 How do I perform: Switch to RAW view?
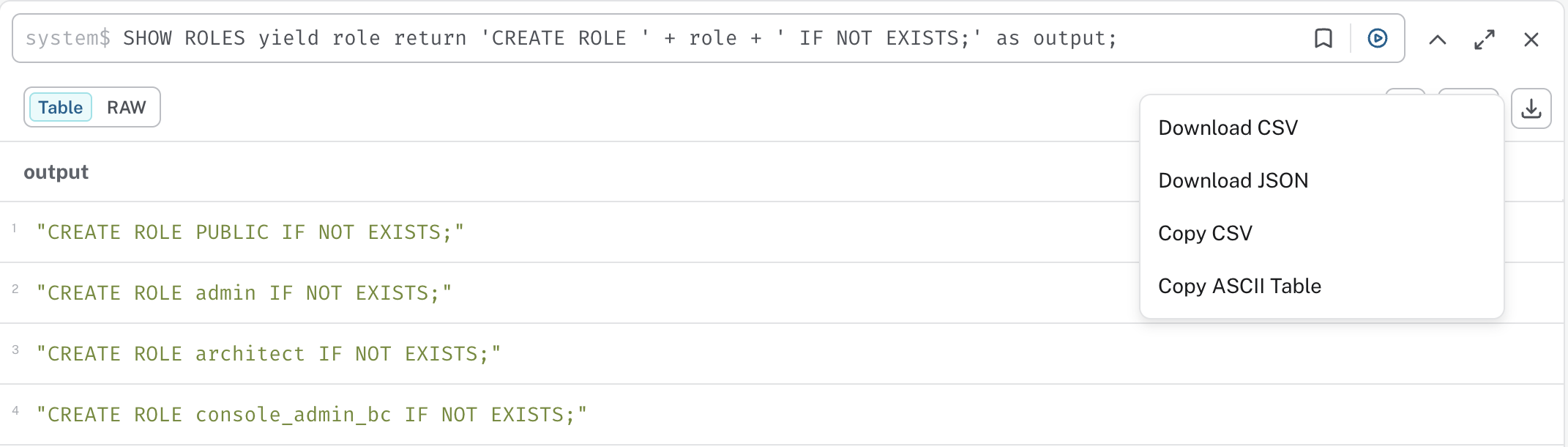point(126,107)
